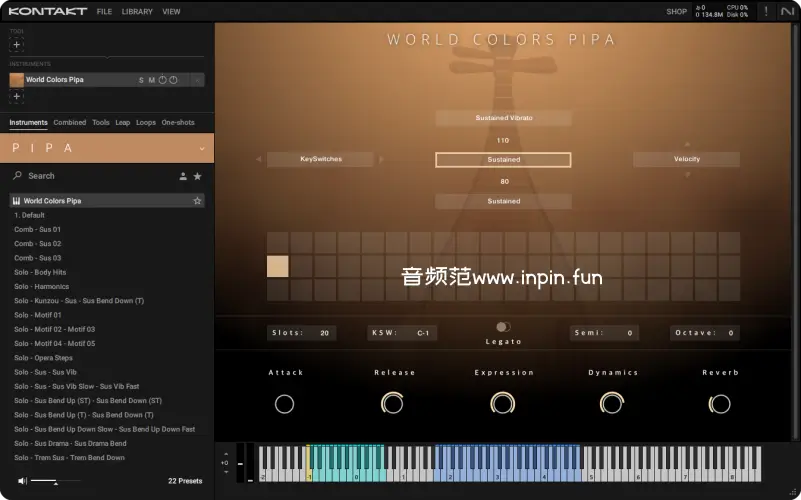Expand the PIPA library banner dropdown

[x=202, y=149]
